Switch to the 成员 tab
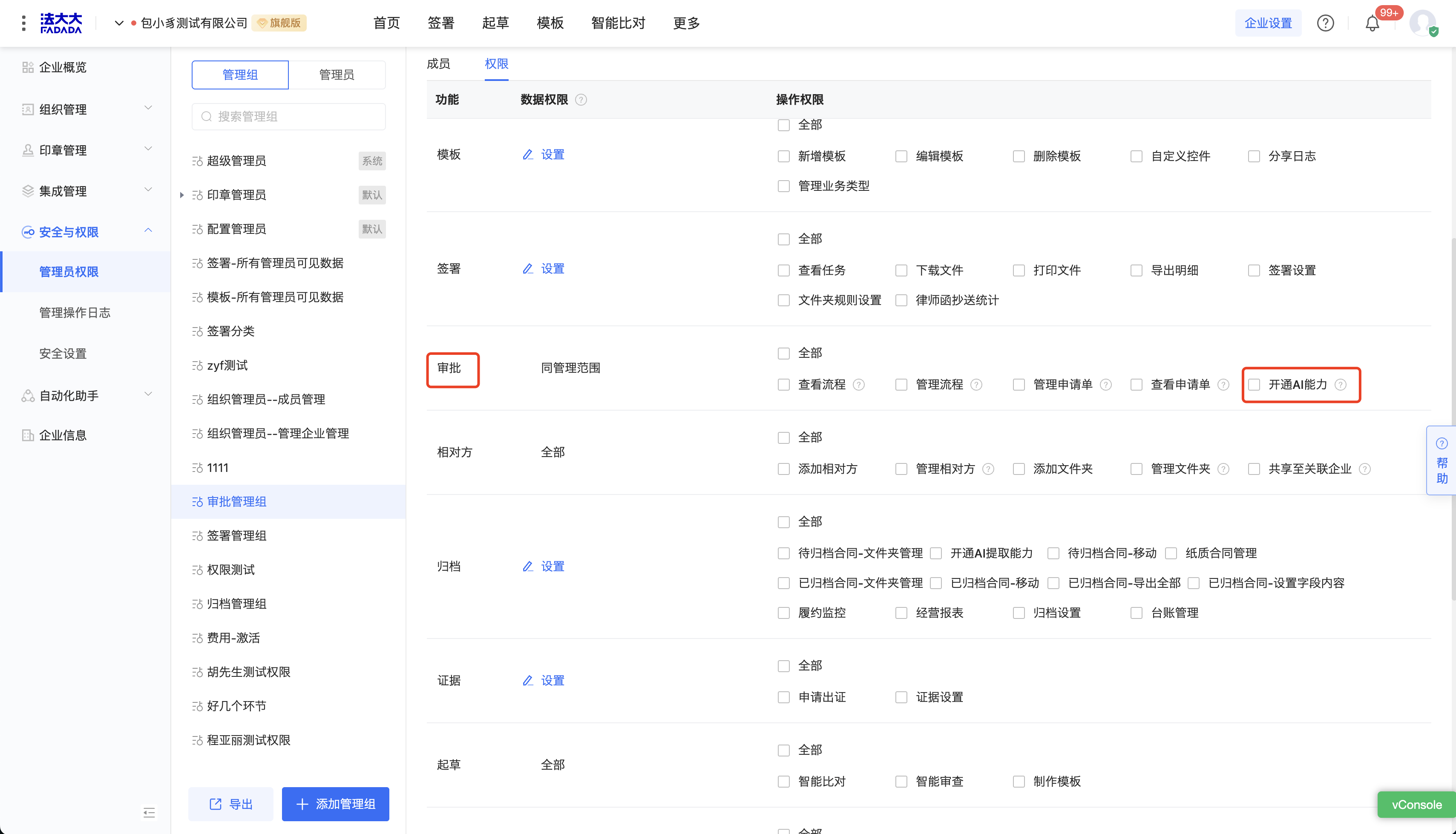 438,63
